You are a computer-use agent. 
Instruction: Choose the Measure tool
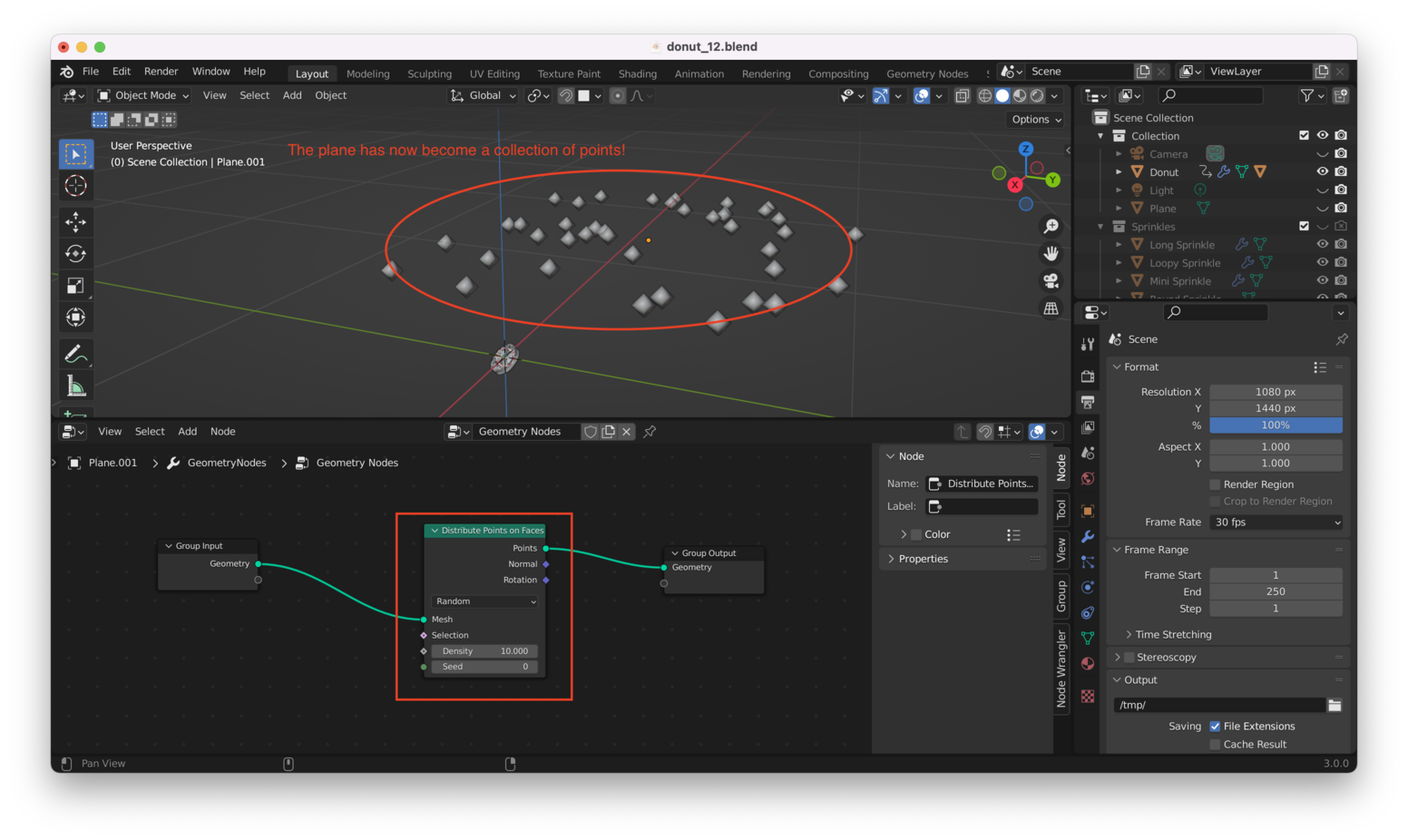tap(76, 386)
